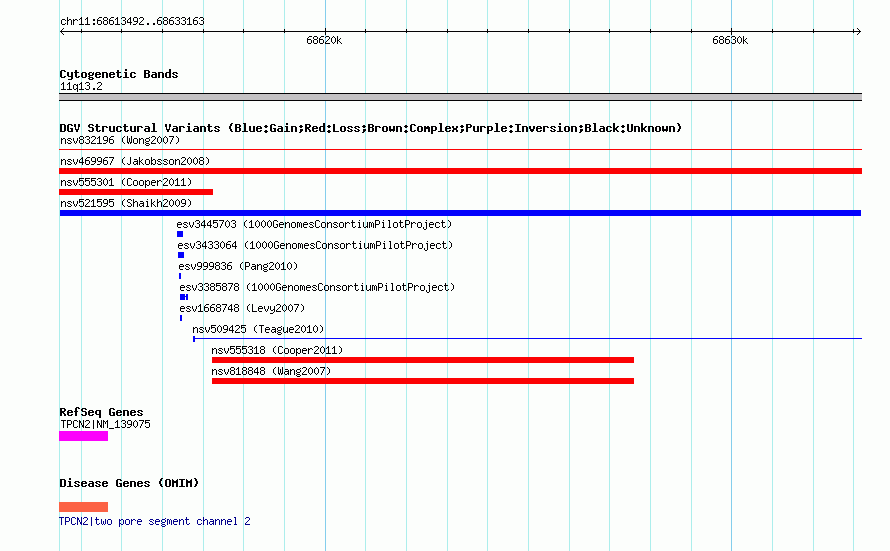Image resolution: width=890 pixels, height=551 pixels.
Task: Click the RefSeq Genes track heading
Action: pyautogui.click(x=102, y=412)
